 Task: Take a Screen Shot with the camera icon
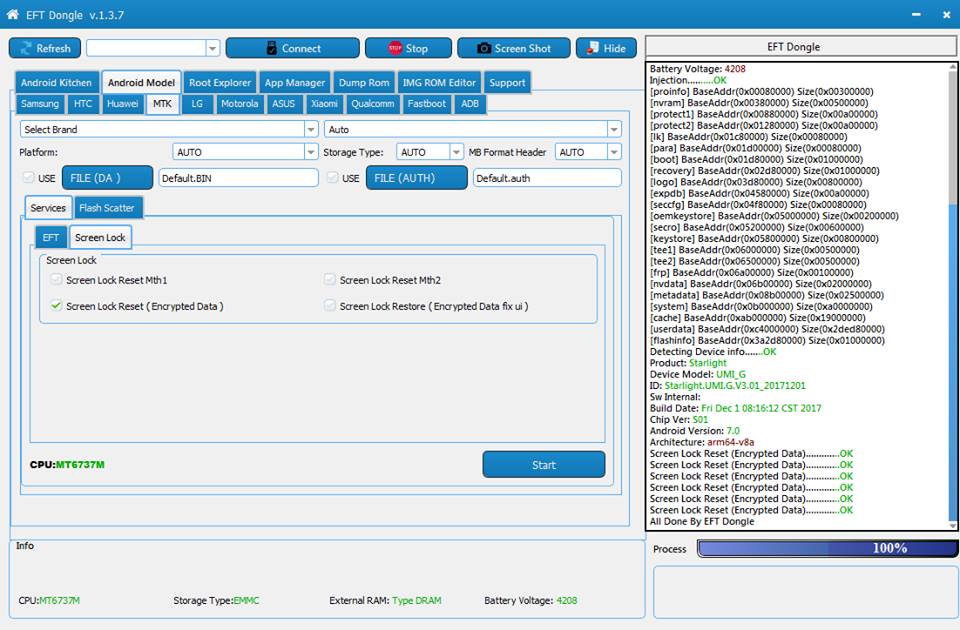(514, 48)
